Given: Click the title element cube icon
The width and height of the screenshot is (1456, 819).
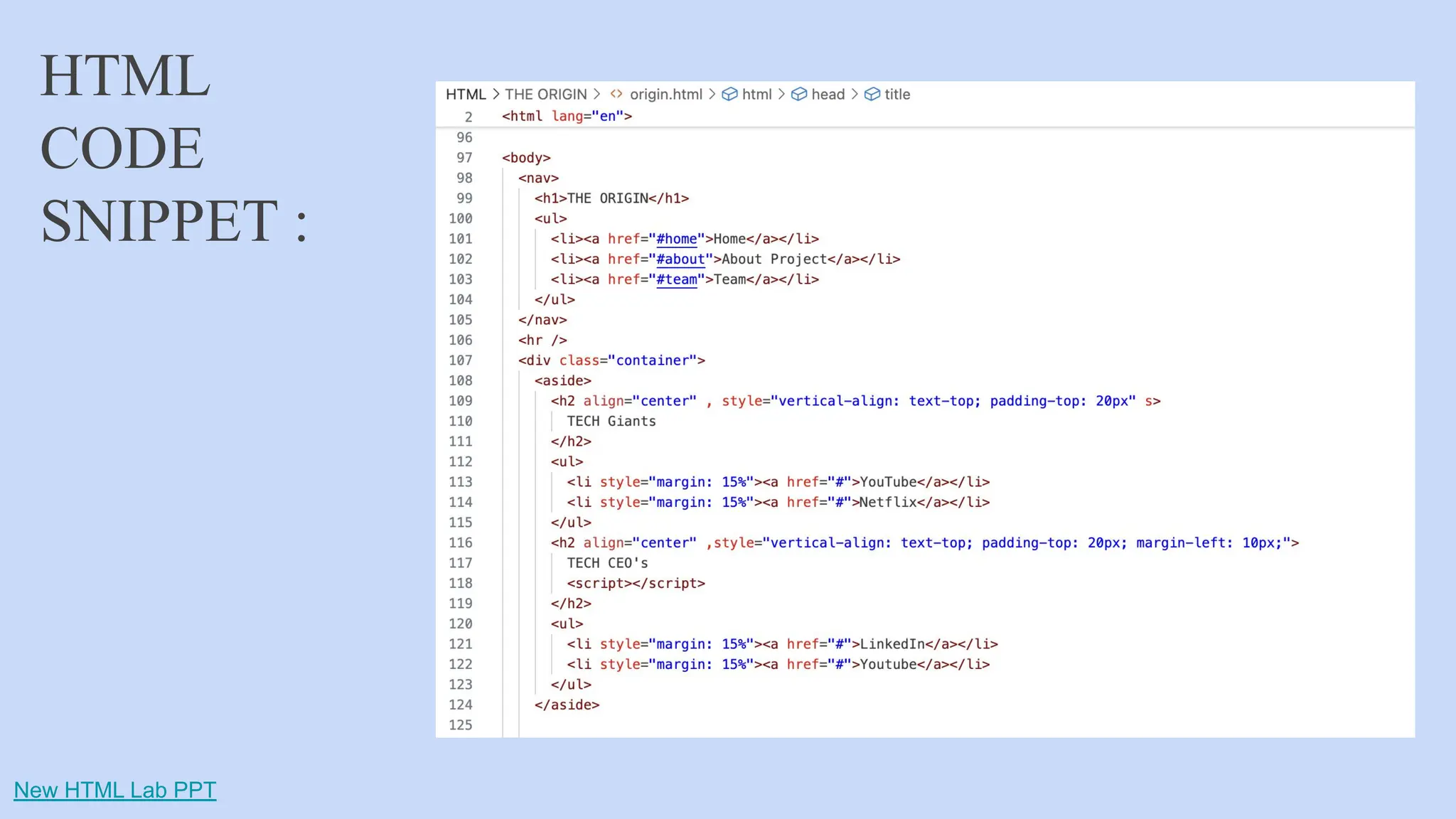Looking at the screenshot, I should pyautogui.click(x=872, y=94).
